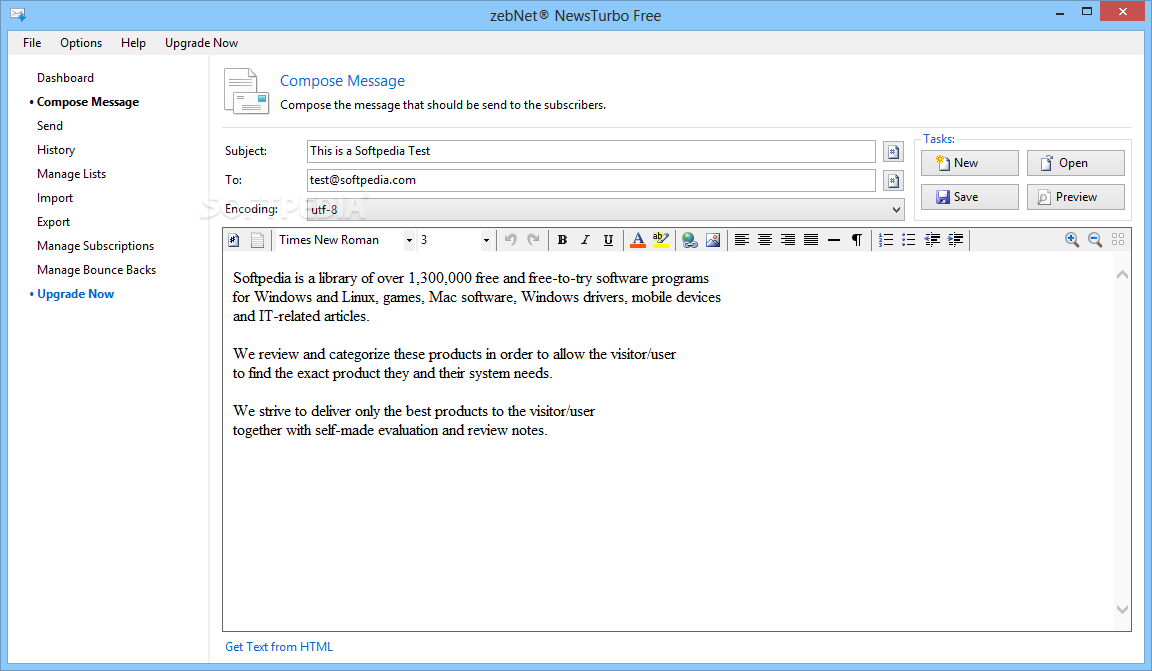Open Manage Subscriptions in the sidebar
The width and height of the screenshot is (1152, 671).
click(x=96, y=246)
